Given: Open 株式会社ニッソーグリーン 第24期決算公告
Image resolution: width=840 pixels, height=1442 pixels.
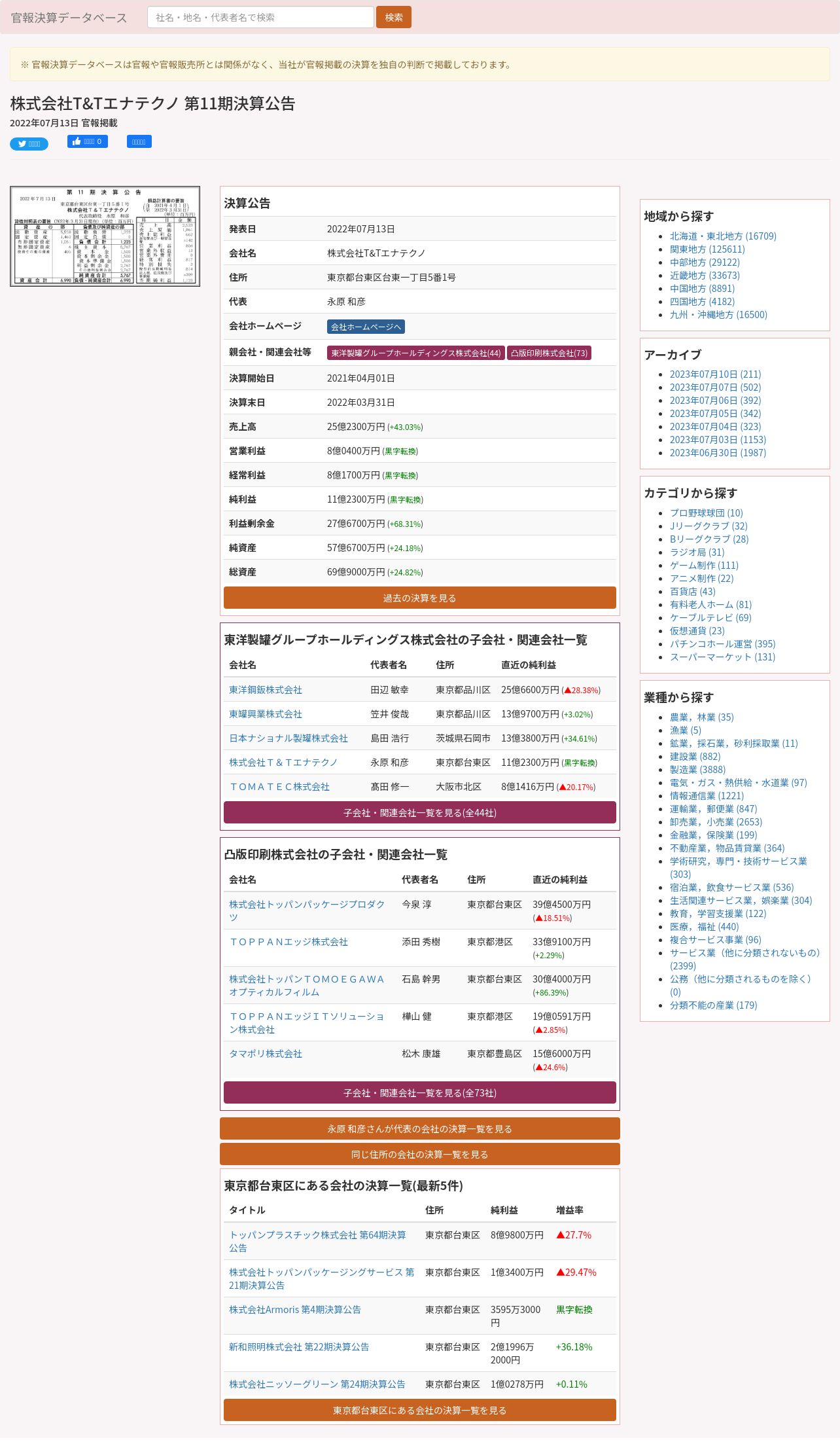Looking at the screenshot, I should tap(317, 1384).
